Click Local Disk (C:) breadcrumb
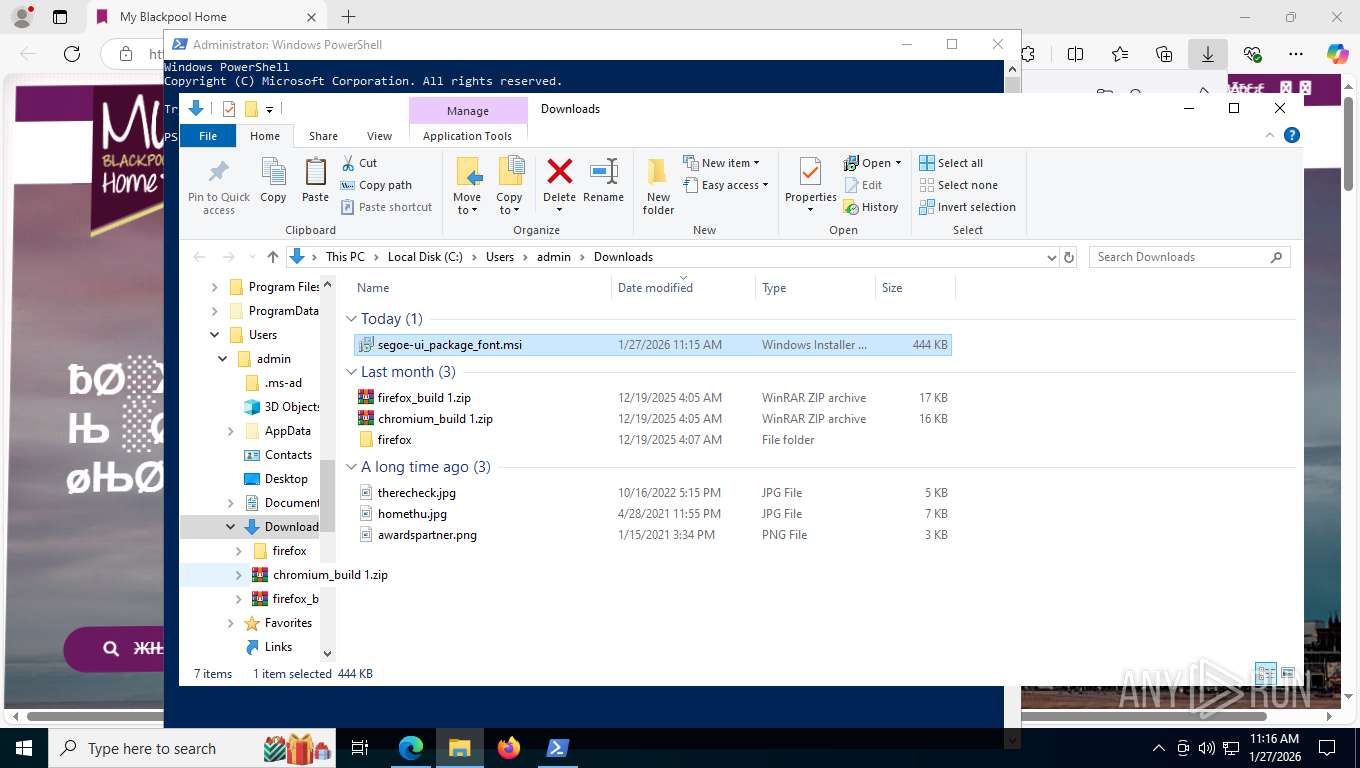Image resolution: width=1360 pixels, height=768 pixels. 425,257
